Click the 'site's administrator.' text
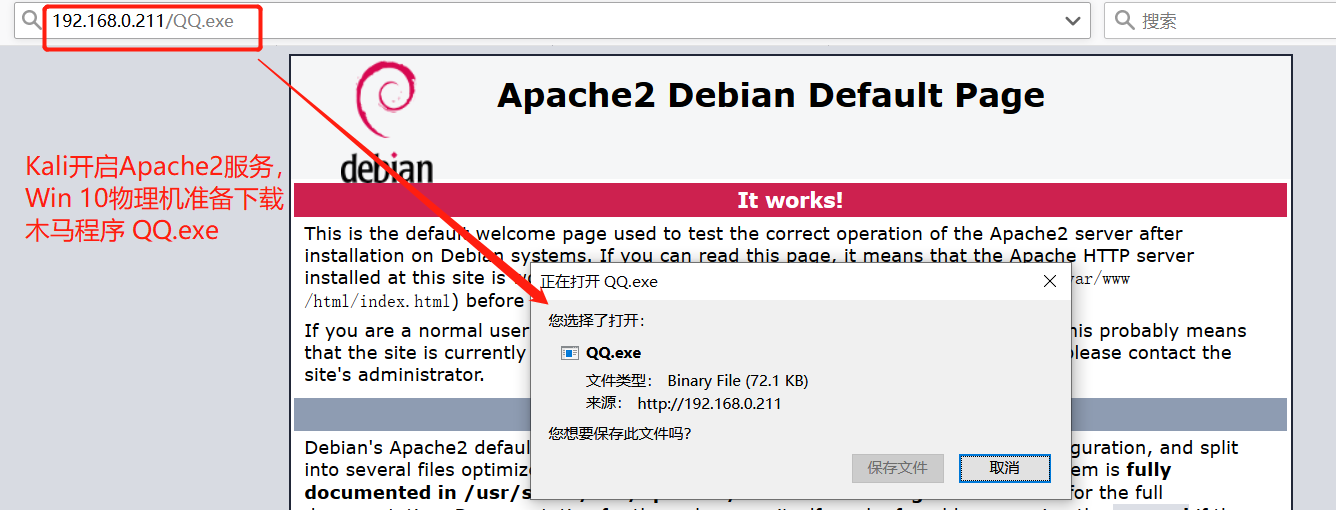 [x=394, y=375]
